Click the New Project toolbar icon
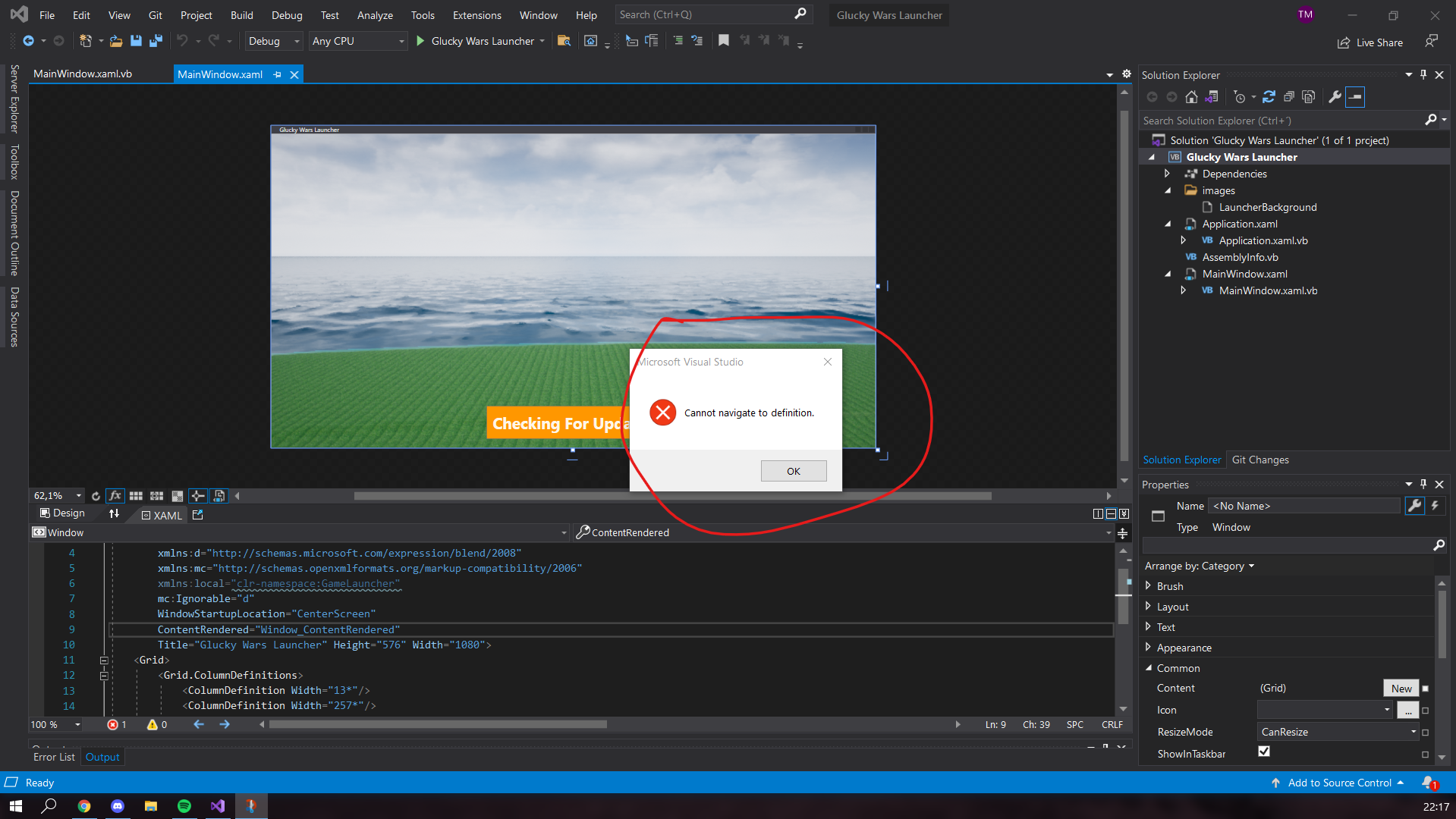 click(x=86, y=41)
